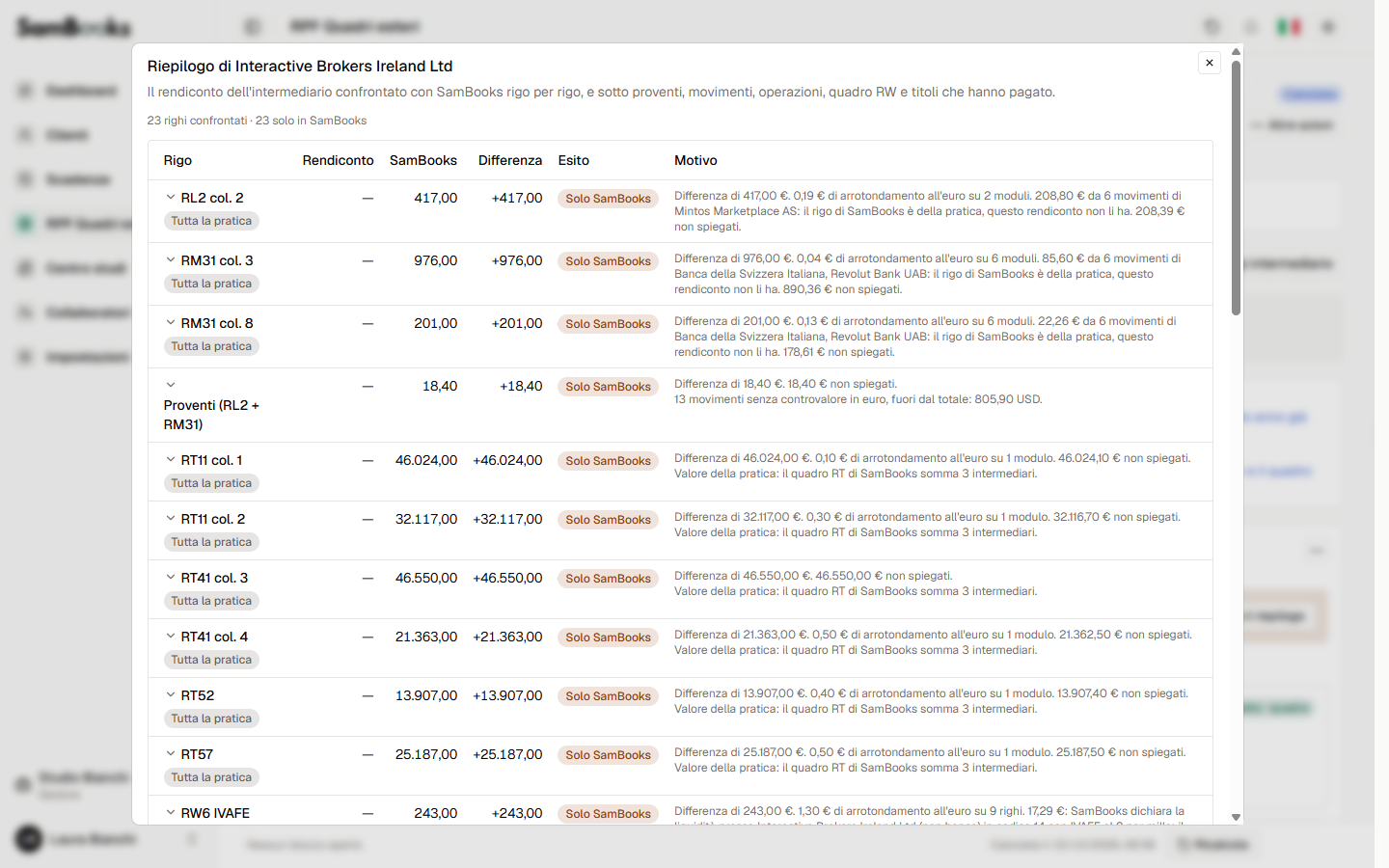Click Solo SamBooks badge in RT41 col. 4 row

pos(608,637)
